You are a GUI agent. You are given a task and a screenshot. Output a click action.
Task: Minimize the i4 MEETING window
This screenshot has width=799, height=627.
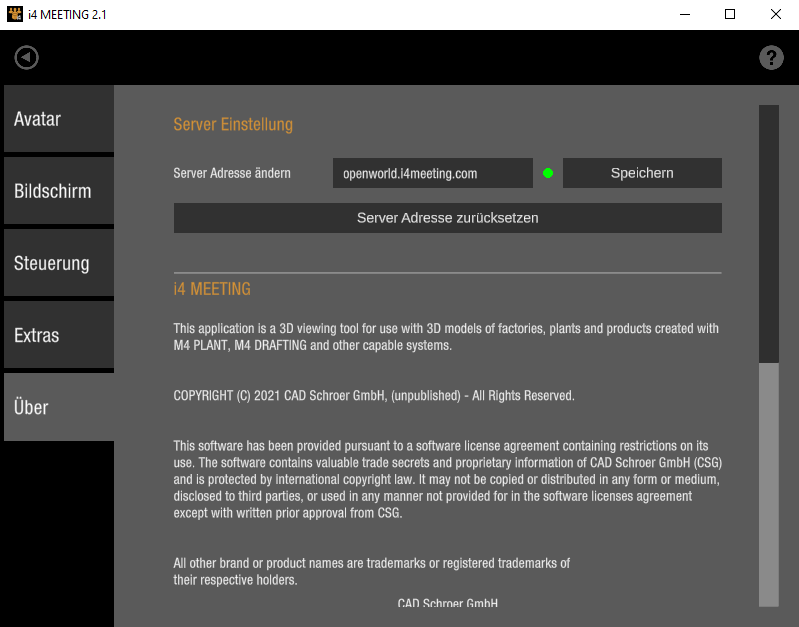685,14
